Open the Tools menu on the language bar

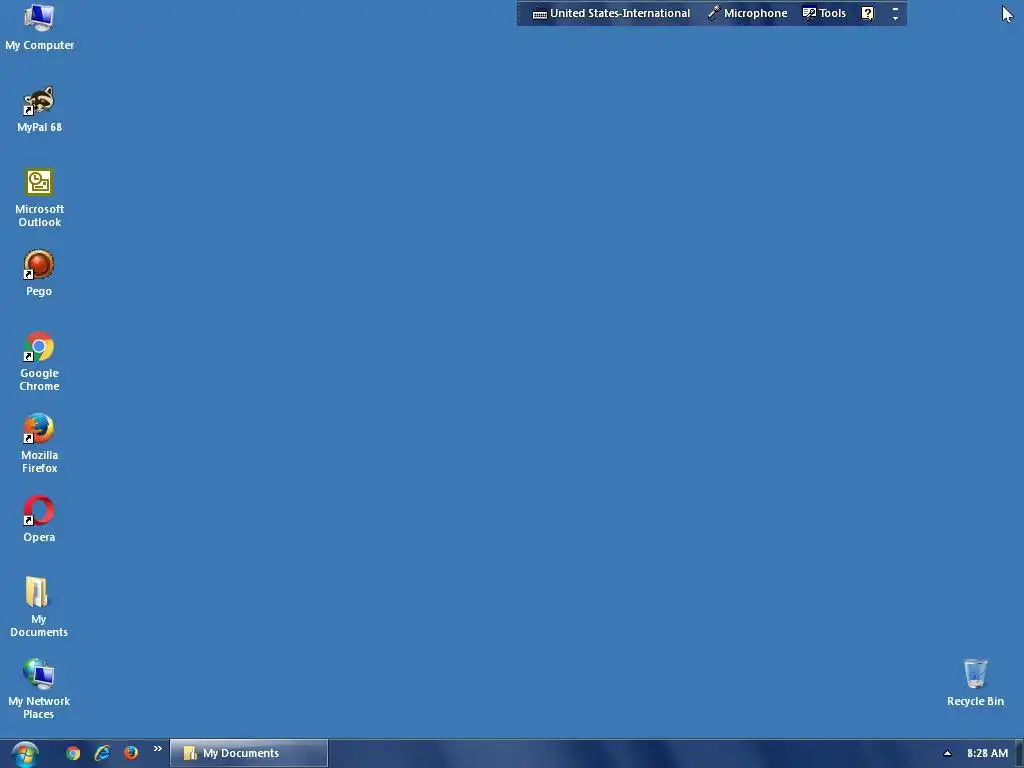pyautogui.click(x=824, y=13)
